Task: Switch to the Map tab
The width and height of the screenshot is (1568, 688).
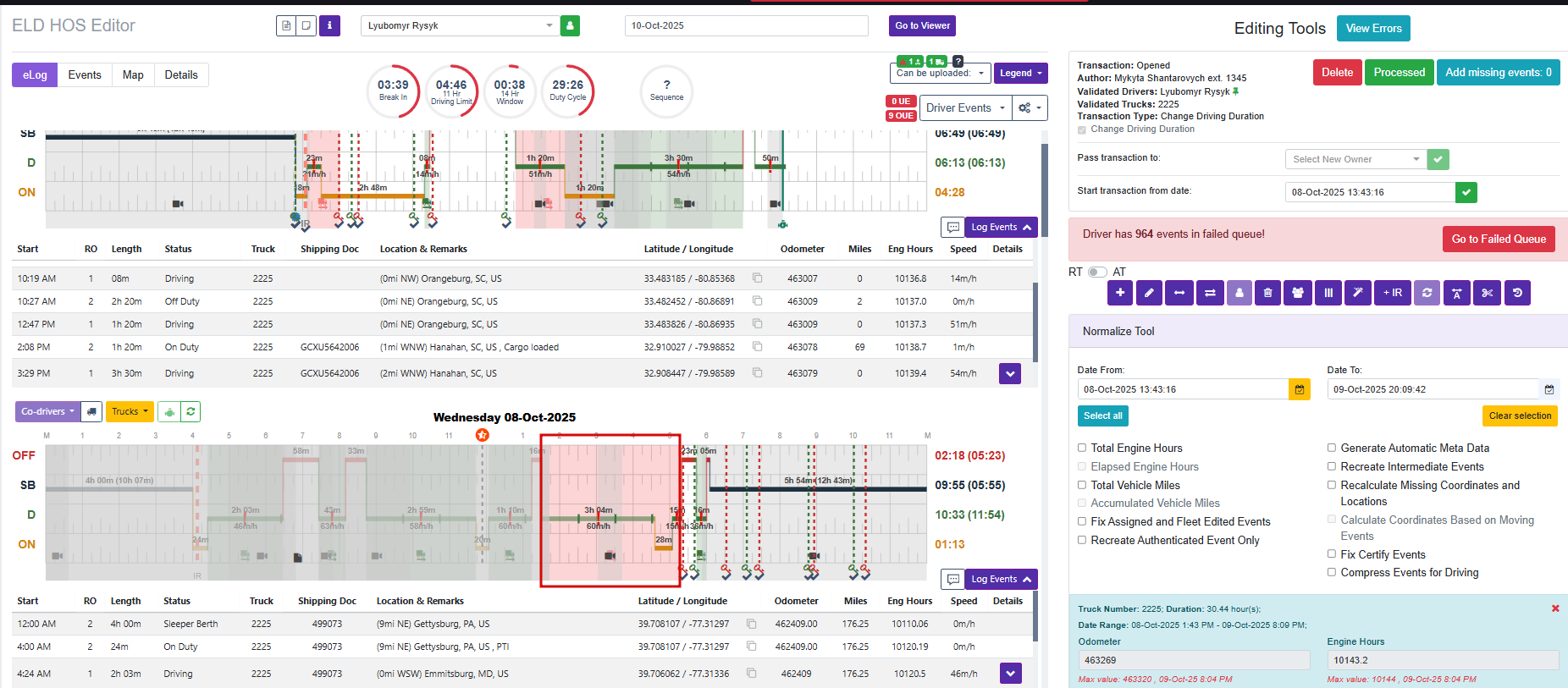Action: (x=133, y=74)
